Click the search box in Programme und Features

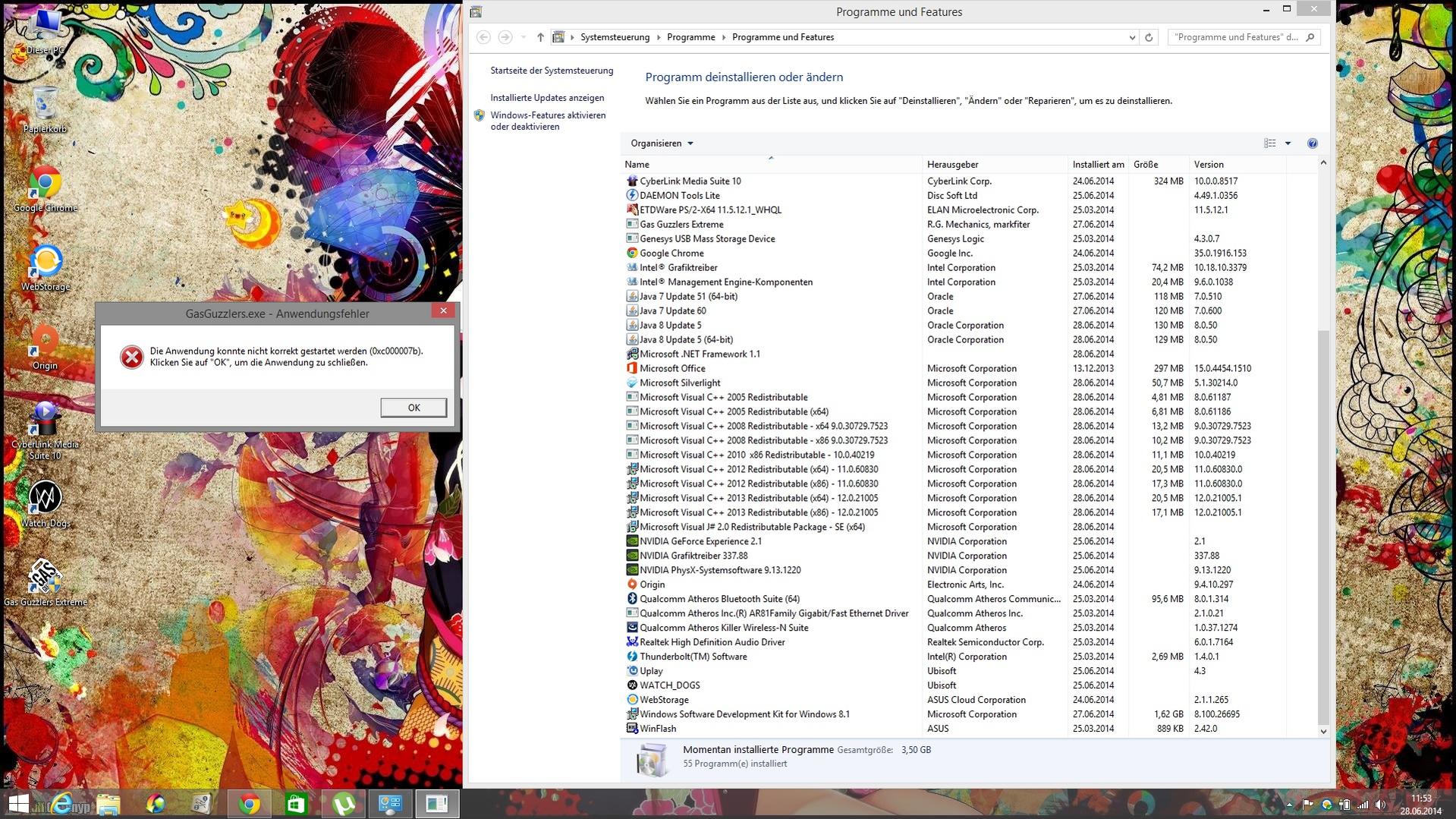coord(1244,37)
